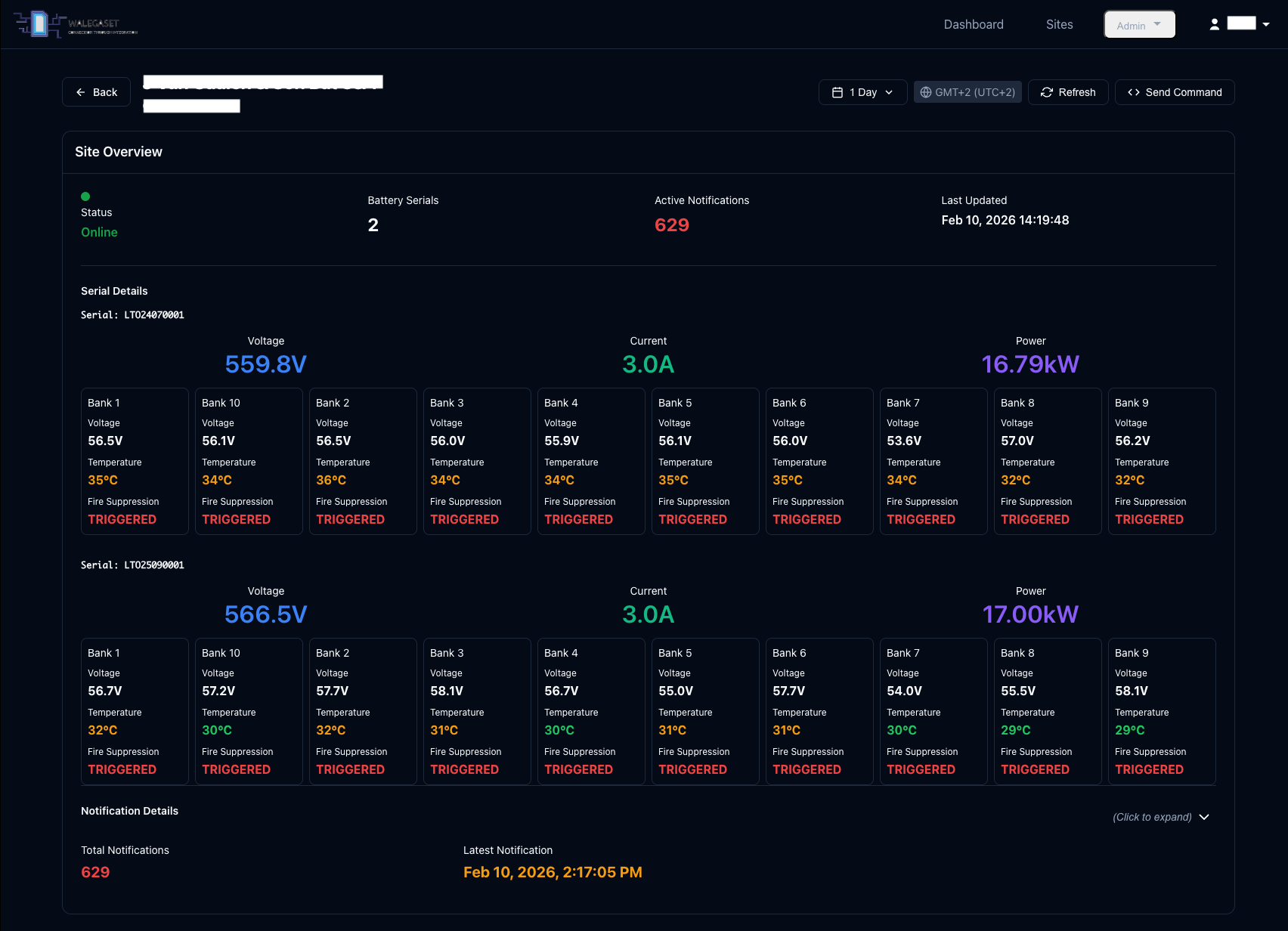Click the left arrow icon on Back
Viewport: 1288px width, 931px height.
tap(81, 92)
